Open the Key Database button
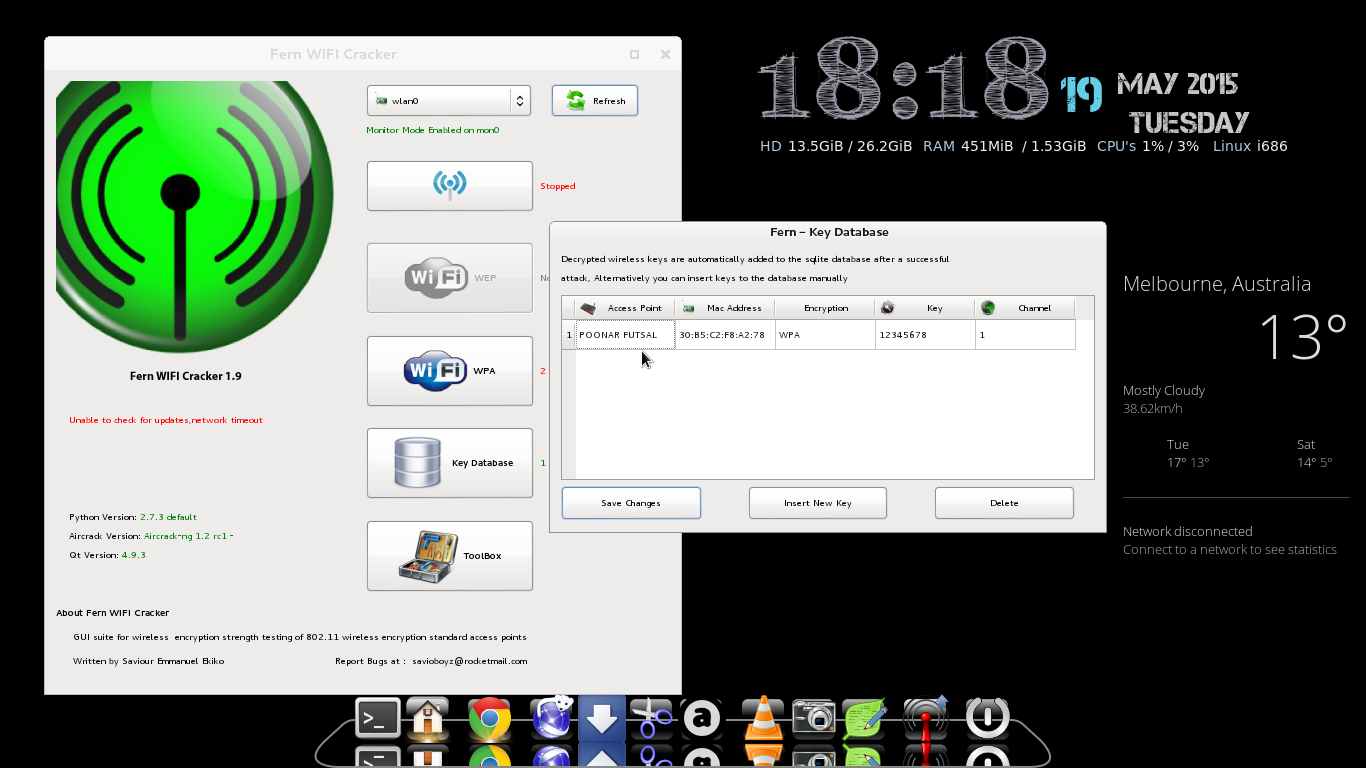The height and width of the screenshot is (768, 1366). [449, 463]
